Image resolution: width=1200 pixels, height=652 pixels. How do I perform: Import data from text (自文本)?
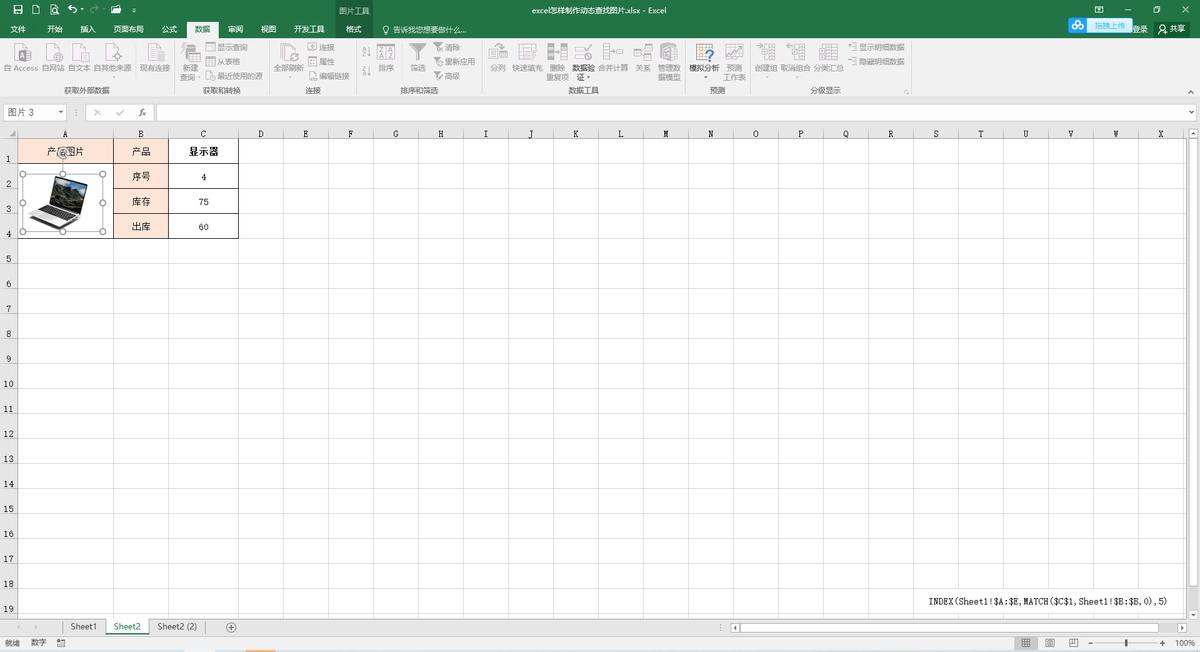click(x=80, y=58)
